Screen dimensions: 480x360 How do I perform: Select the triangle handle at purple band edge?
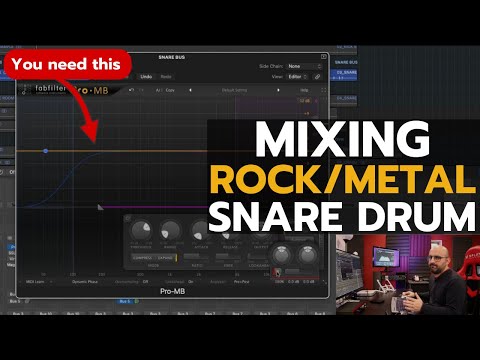point(100,208)
